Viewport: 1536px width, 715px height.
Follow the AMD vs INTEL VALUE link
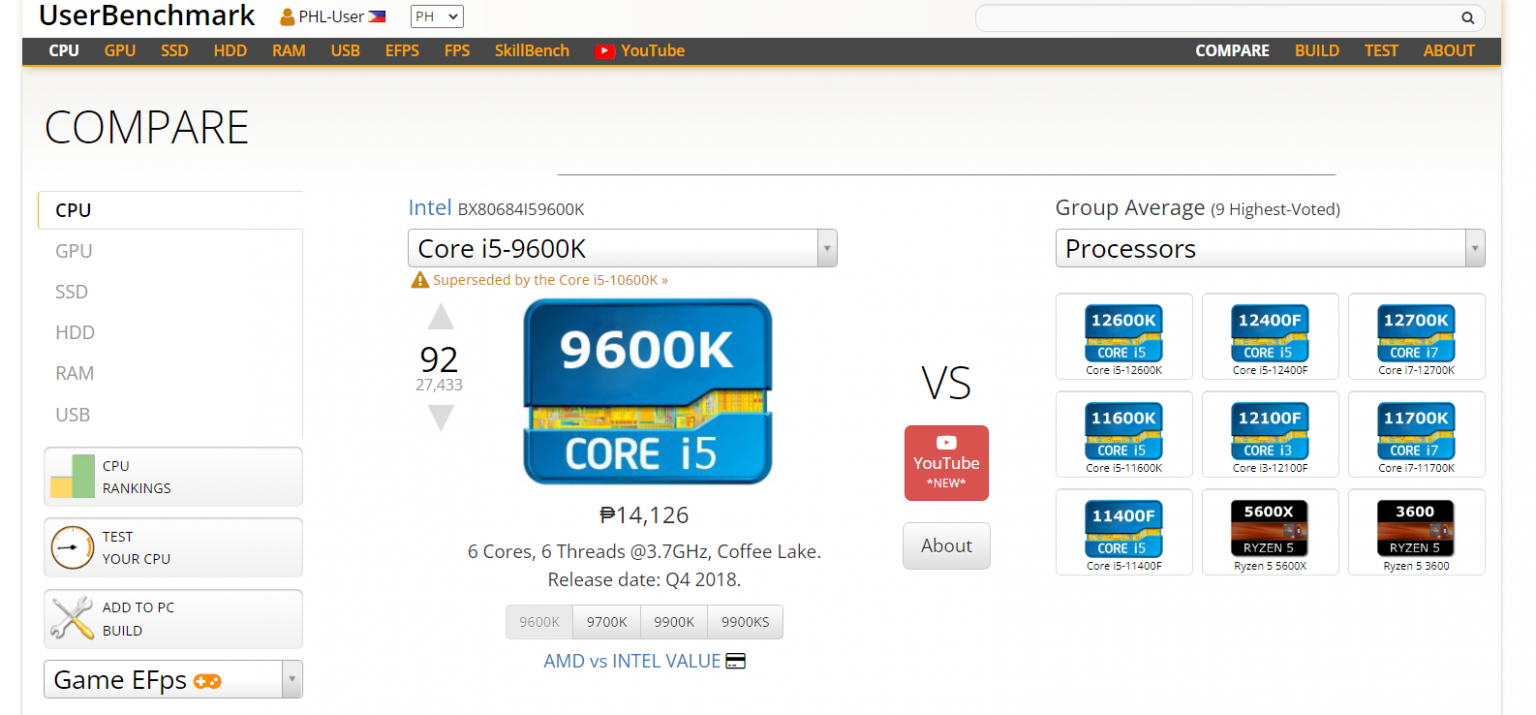click(x=632, y=661)
